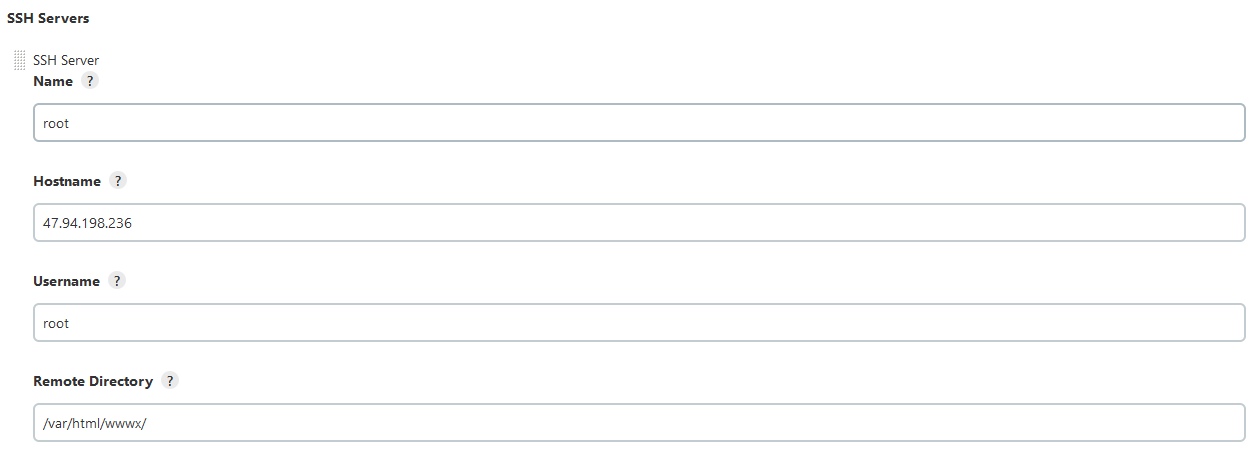Edit the Remote Directory field

point(639,423)
